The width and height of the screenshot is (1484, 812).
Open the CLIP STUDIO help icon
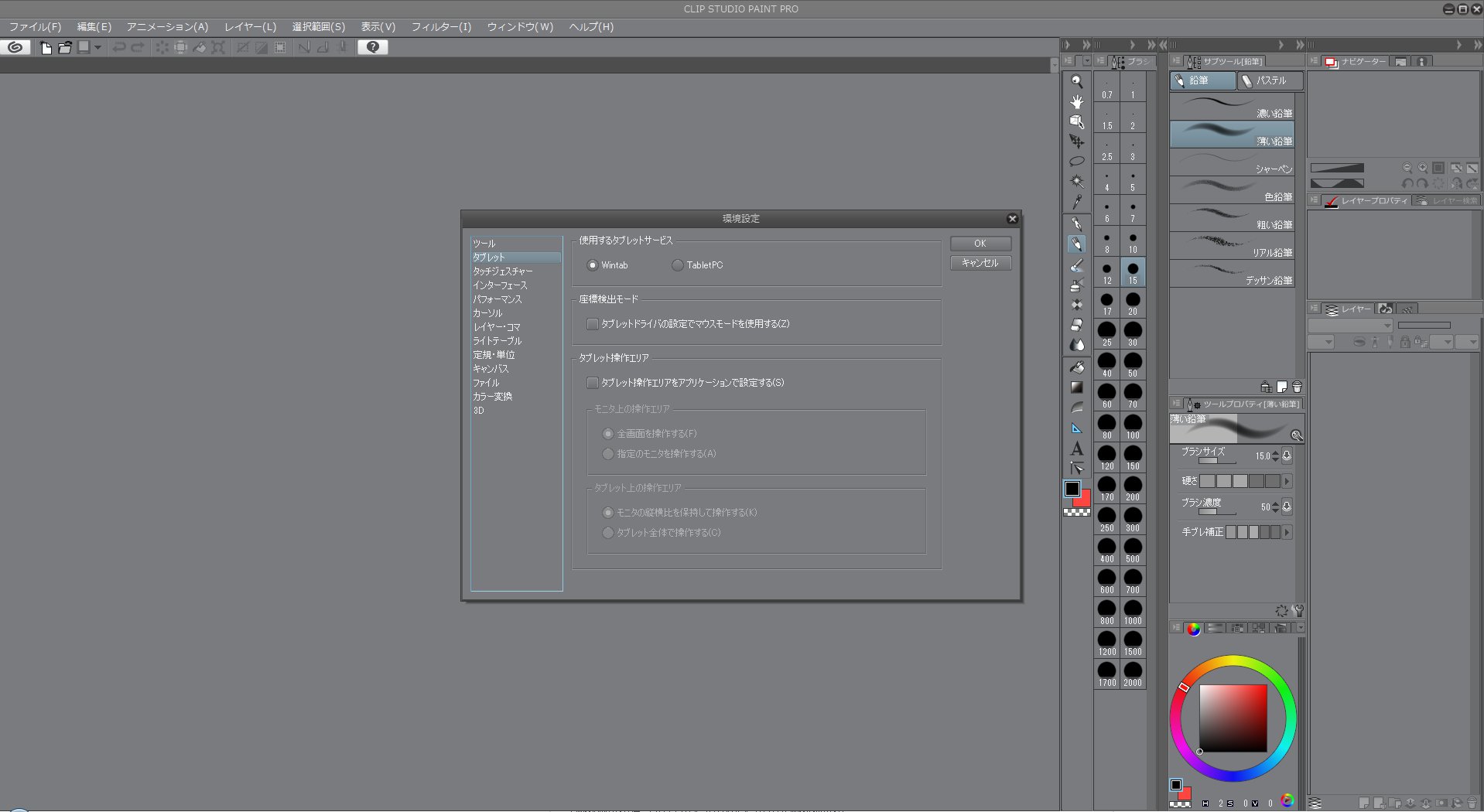(x=373, y=47)
